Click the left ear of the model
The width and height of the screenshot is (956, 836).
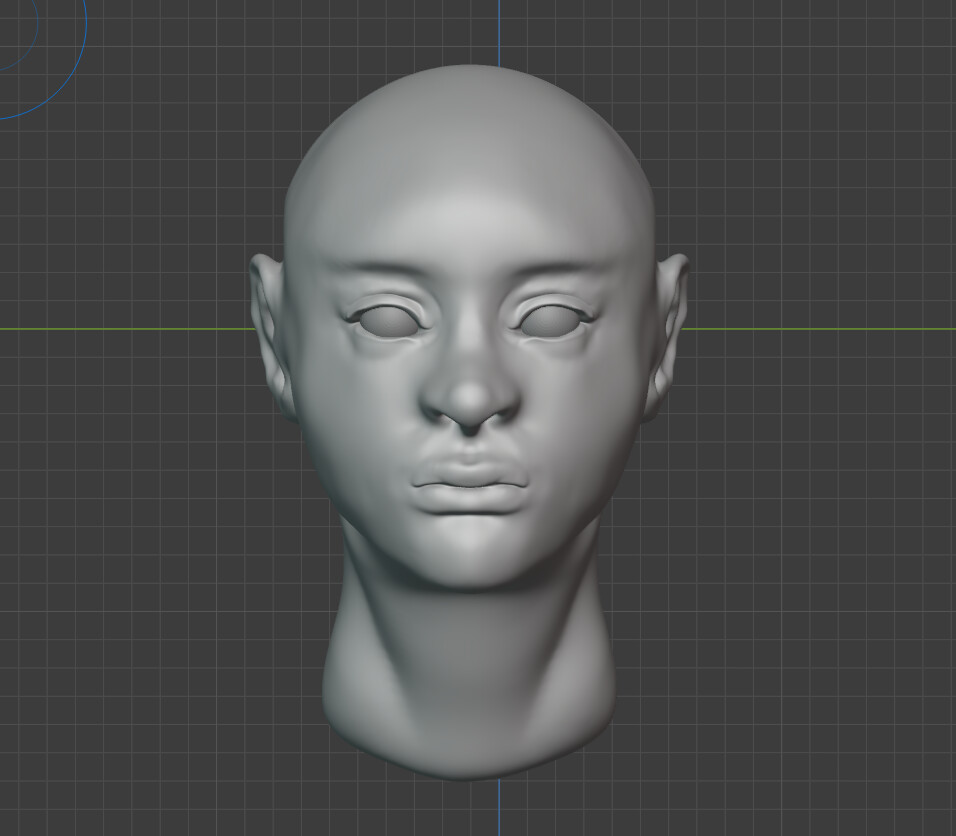(270, 320)
